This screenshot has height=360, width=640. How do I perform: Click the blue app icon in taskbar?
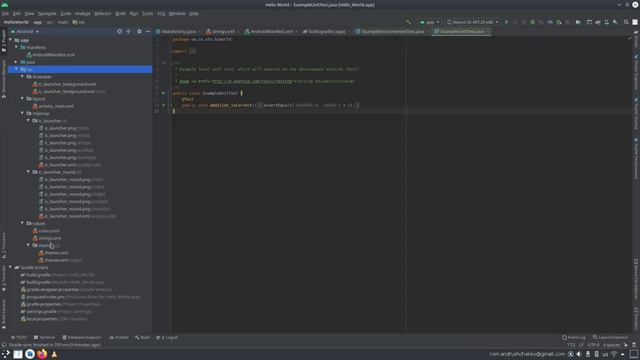click(x=30, y=354)
